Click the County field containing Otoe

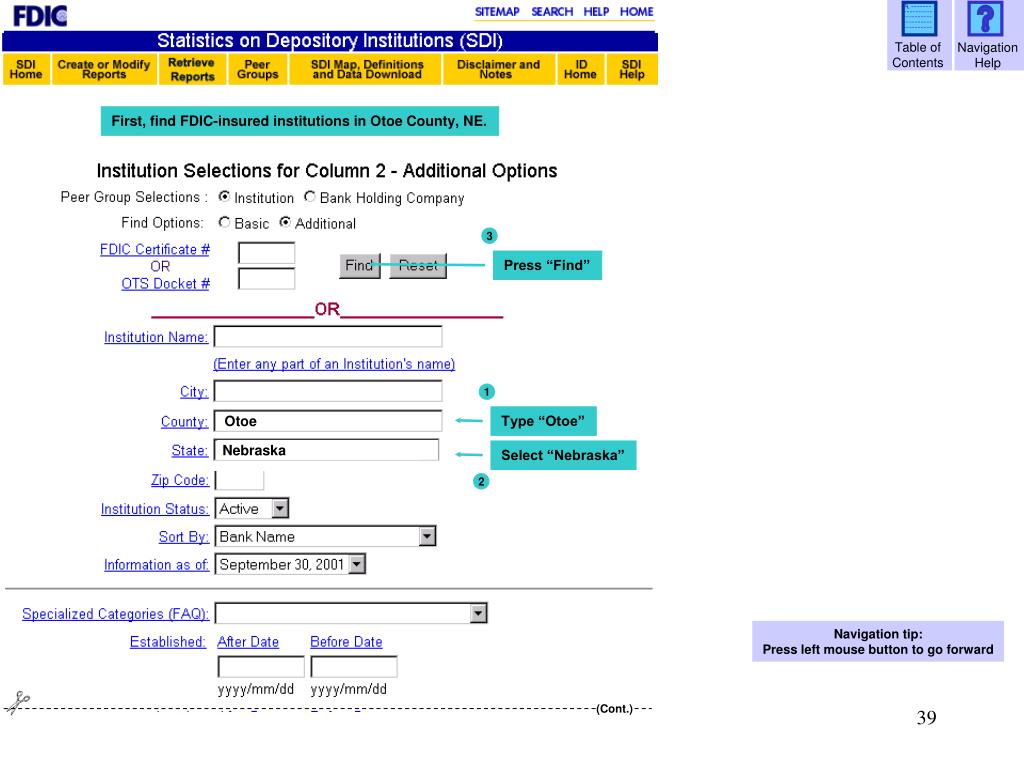pos(328,421)
